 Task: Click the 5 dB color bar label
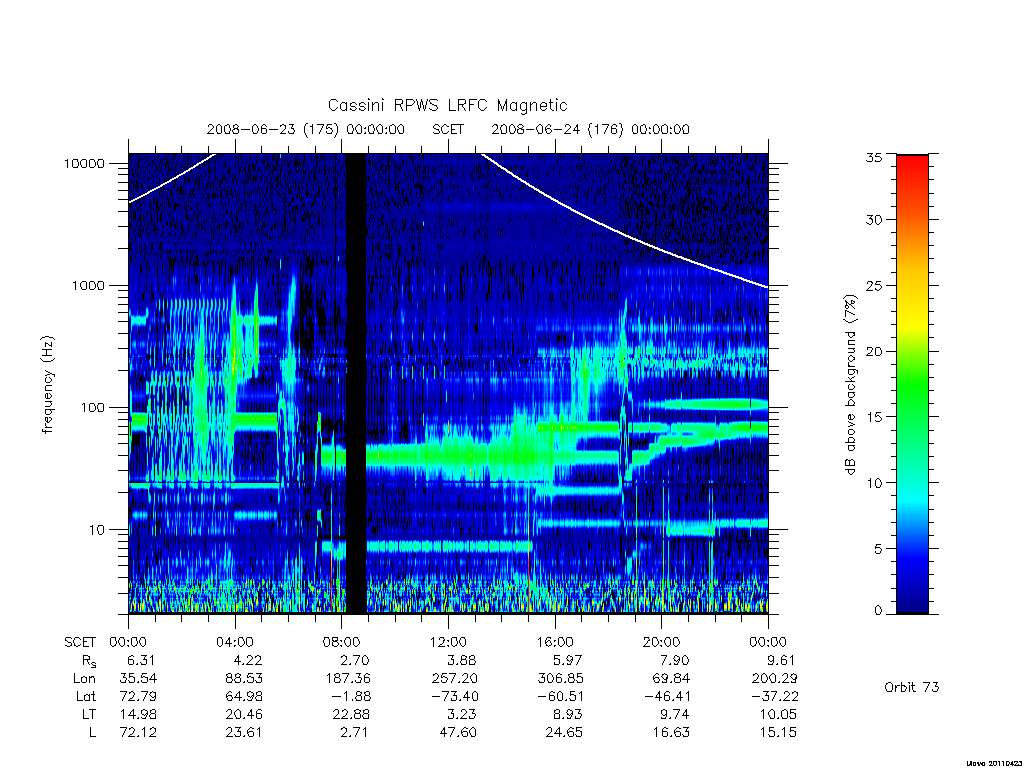point(878,549)
